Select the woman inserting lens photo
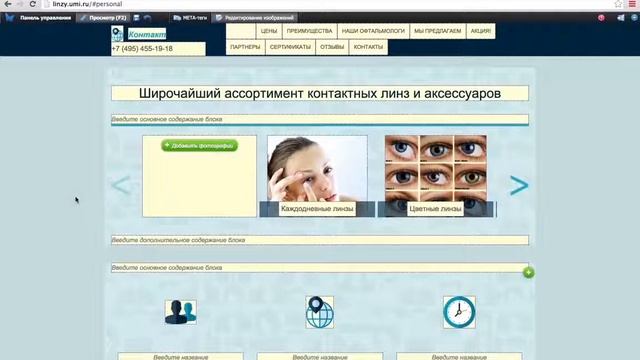 317,169
